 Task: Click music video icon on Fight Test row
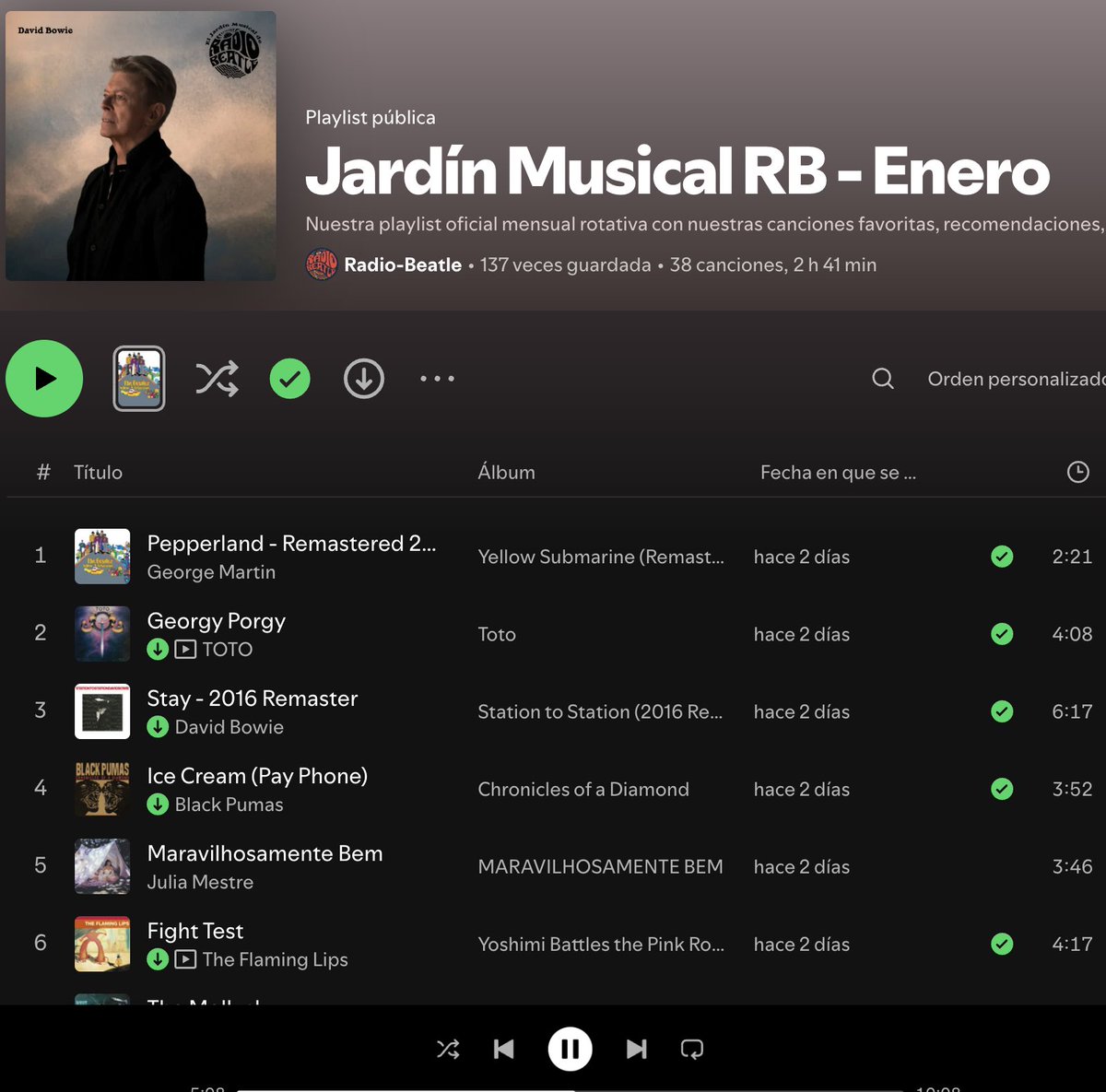pos(185,959)
